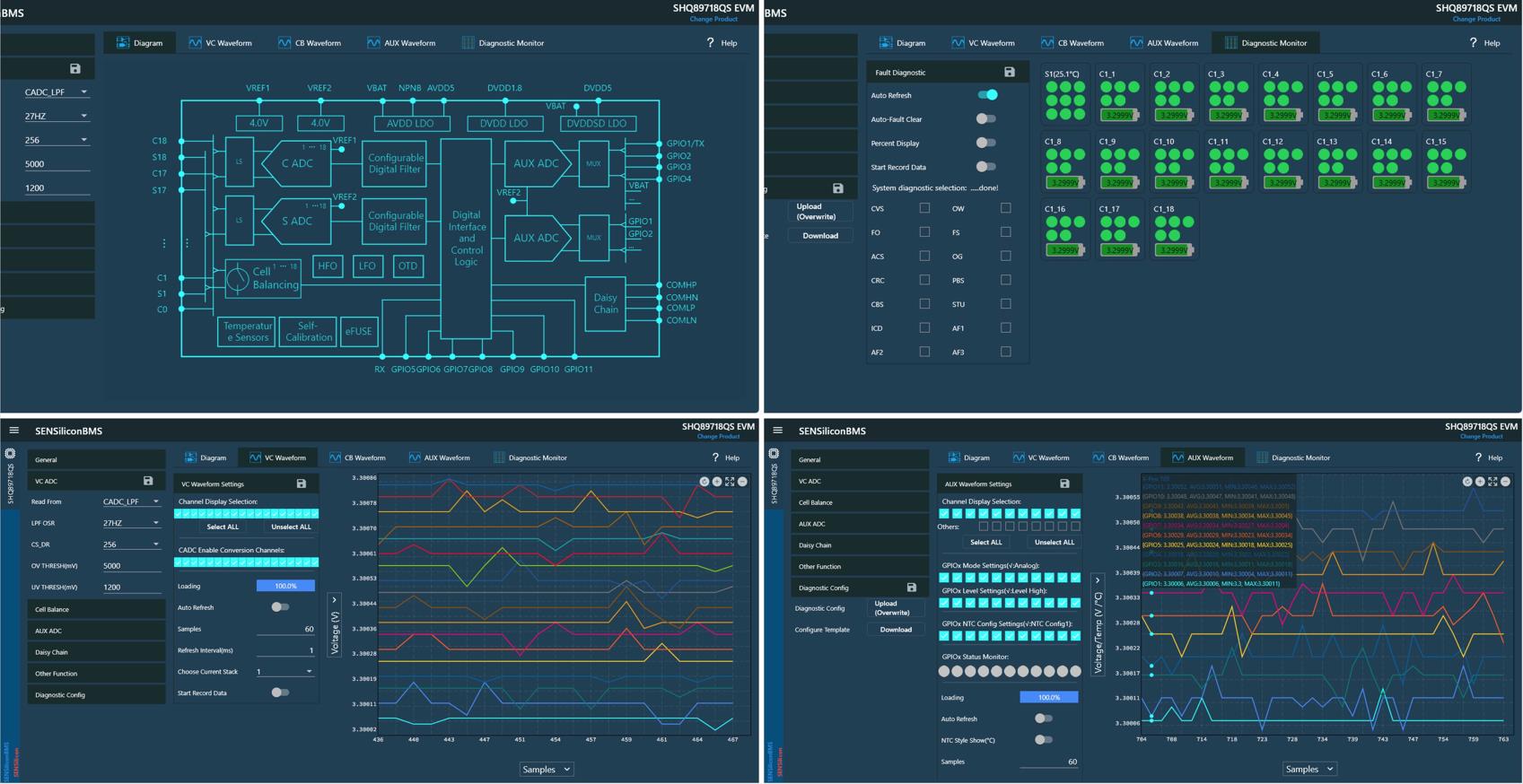The height and width of the screenshot is (784, 1523).
Task: Open Samples dropdown below Voltage/Temp chart
Action: [x=1309, y=769]
